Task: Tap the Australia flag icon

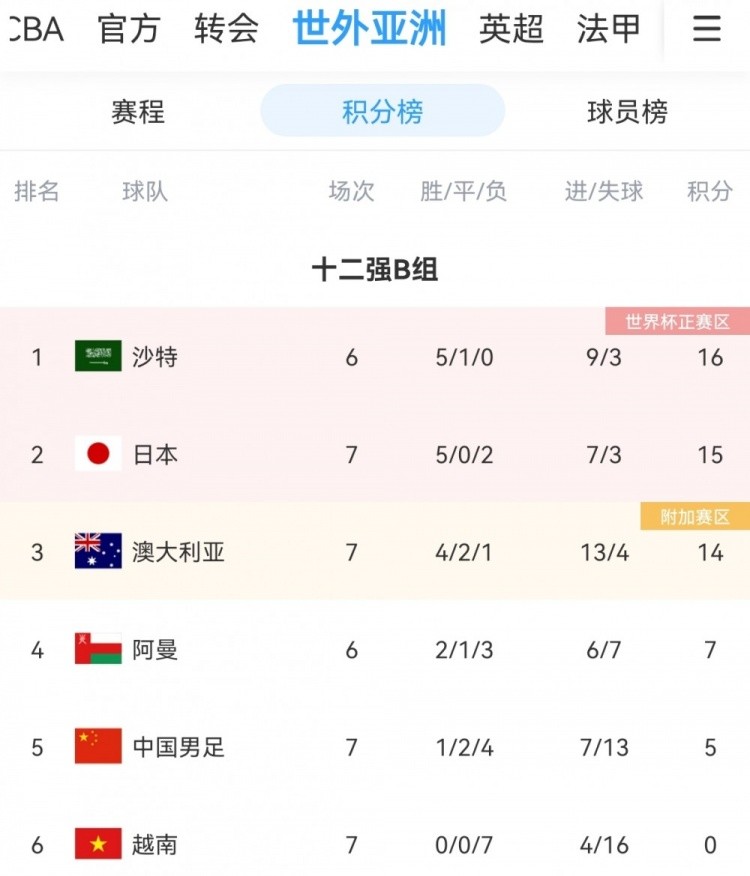Action: pos(98,551)
